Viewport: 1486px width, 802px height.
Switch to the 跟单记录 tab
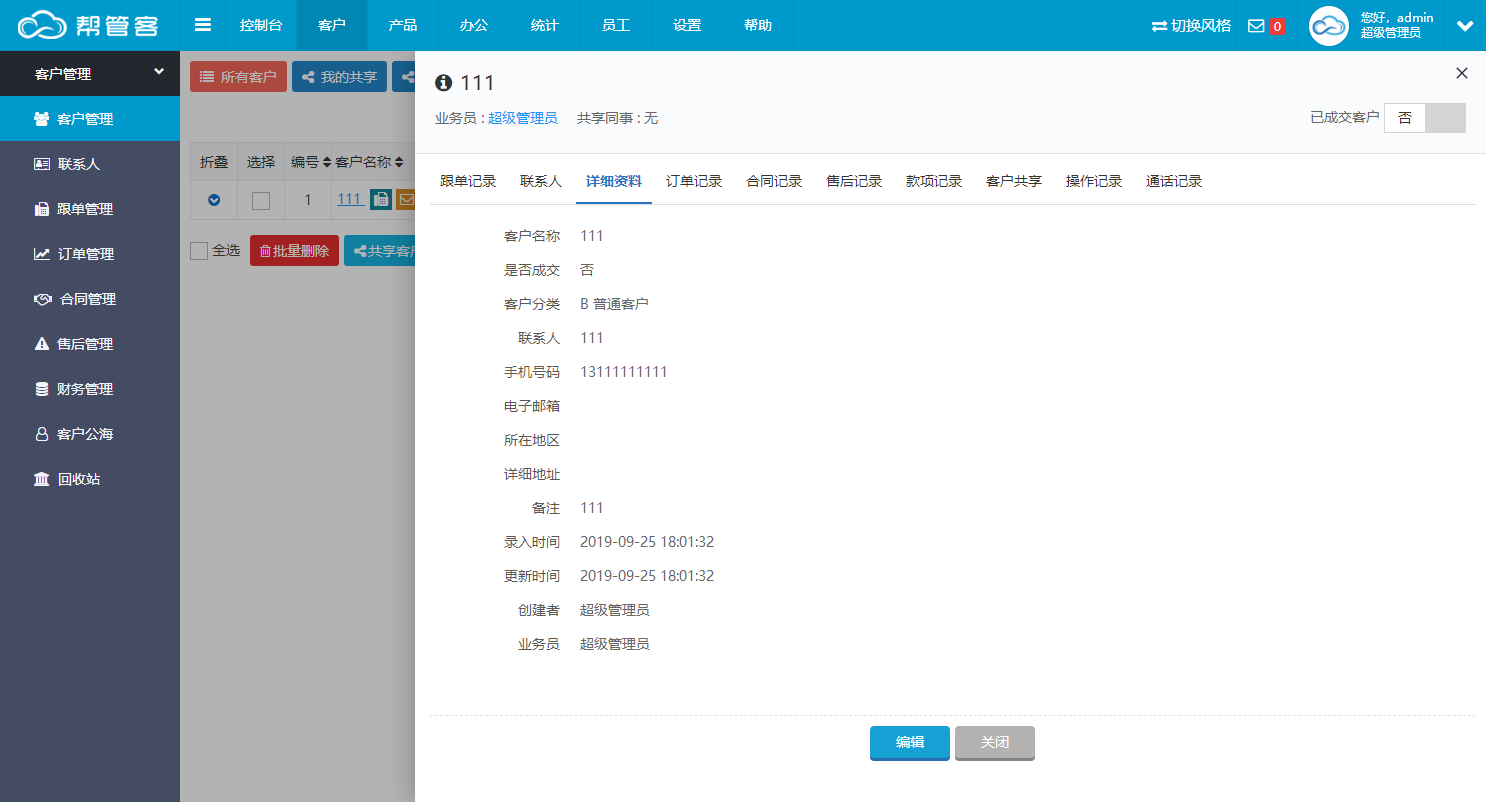pyautogui.click(x=468, y=182)
